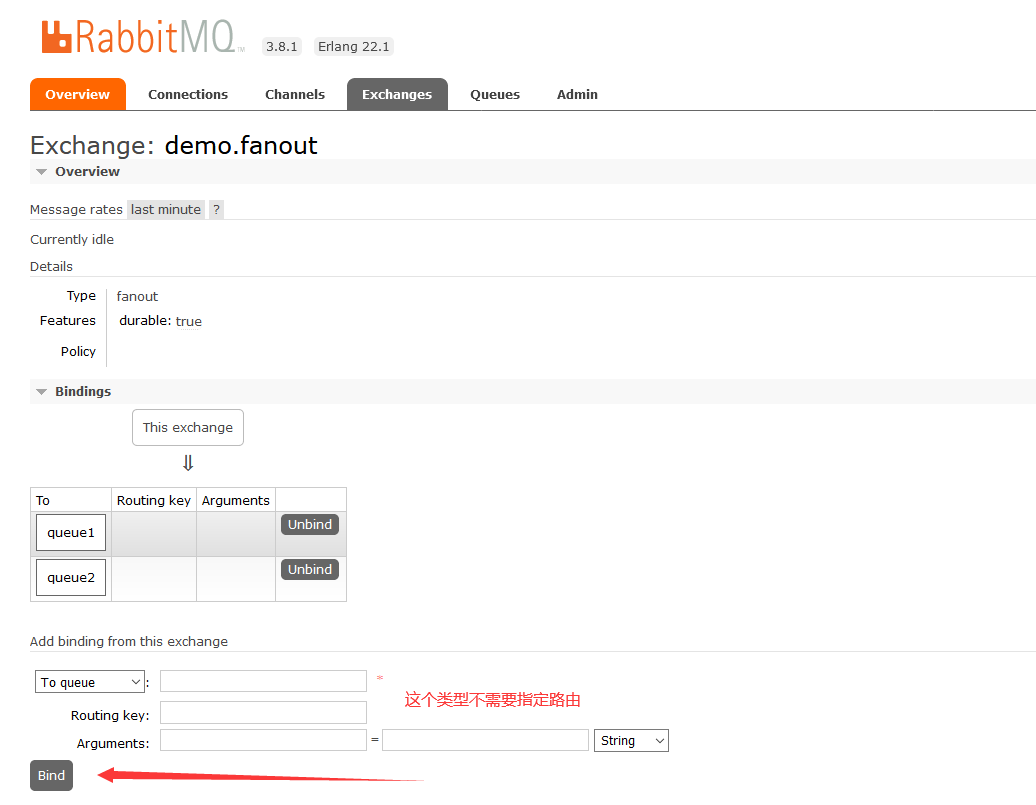Image resolution: width=1036 pixels, height=805 pixels.
Task: Unbind queue1 from this exchange
Action: coord(310,524)
